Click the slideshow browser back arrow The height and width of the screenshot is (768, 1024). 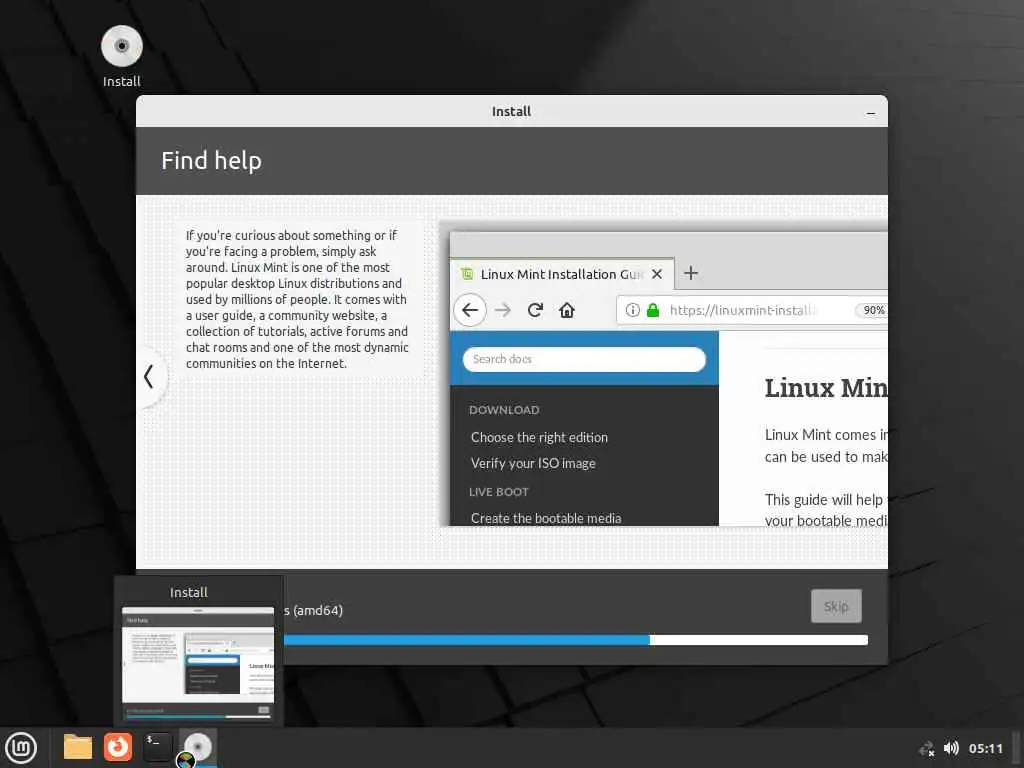[470, 310]
